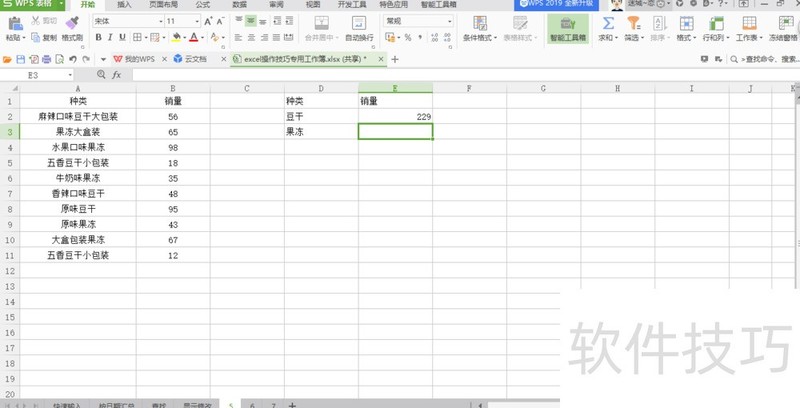Toggle Bold formatting
Image resolution: width=800 pixels, height=408 pixels.
(98, 38)
